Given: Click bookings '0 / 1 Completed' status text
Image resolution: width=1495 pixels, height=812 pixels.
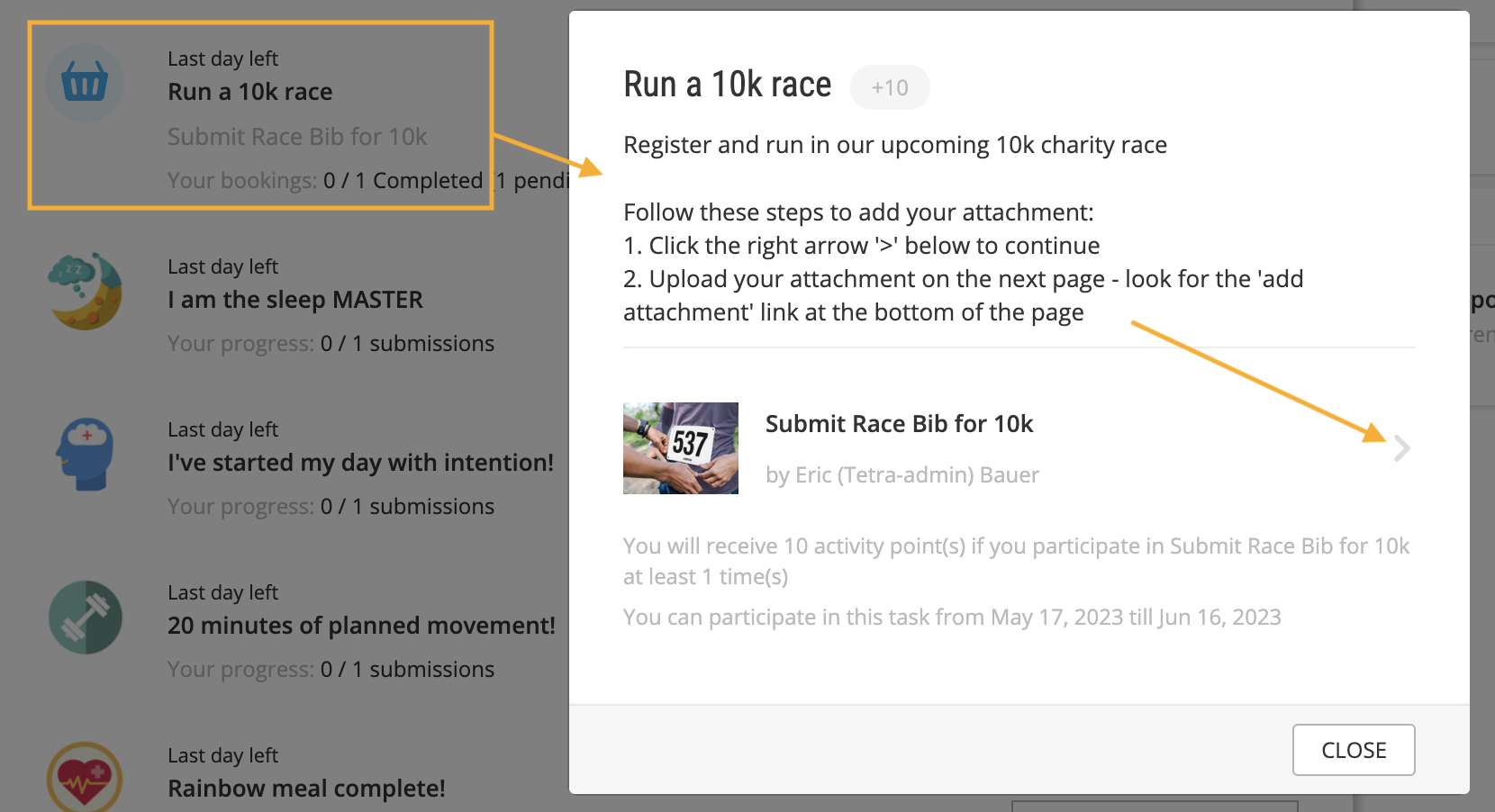Looking at the screenshot, I should click(403, 181).
